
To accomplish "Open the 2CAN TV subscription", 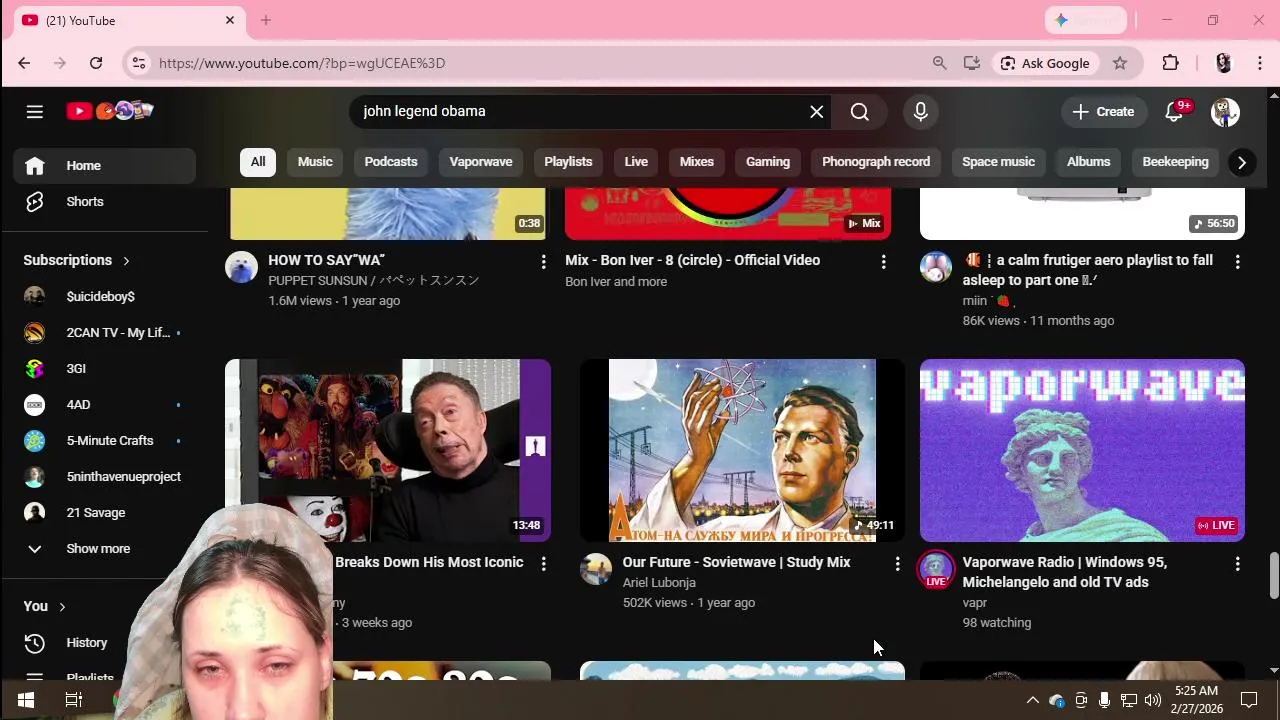I will coord(104,333).
